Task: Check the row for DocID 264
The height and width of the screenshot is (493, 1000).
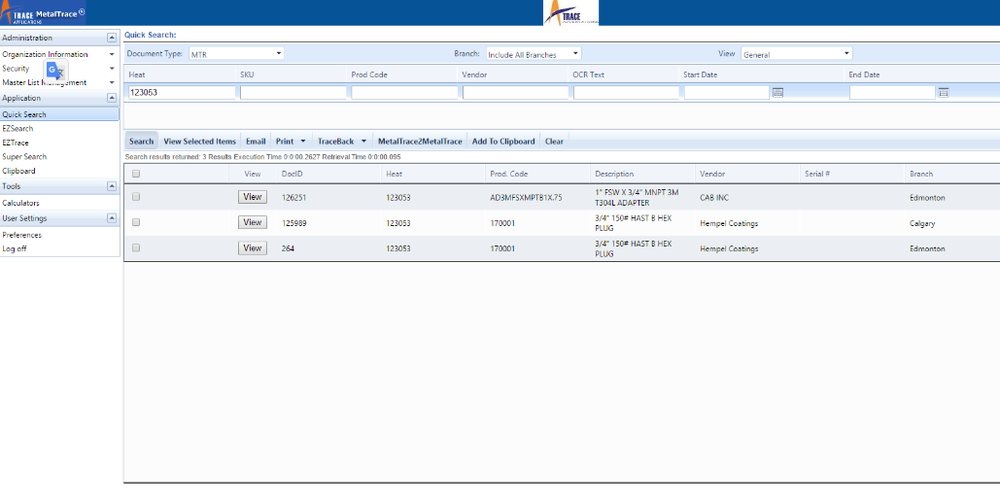Action: pos(136,248)
